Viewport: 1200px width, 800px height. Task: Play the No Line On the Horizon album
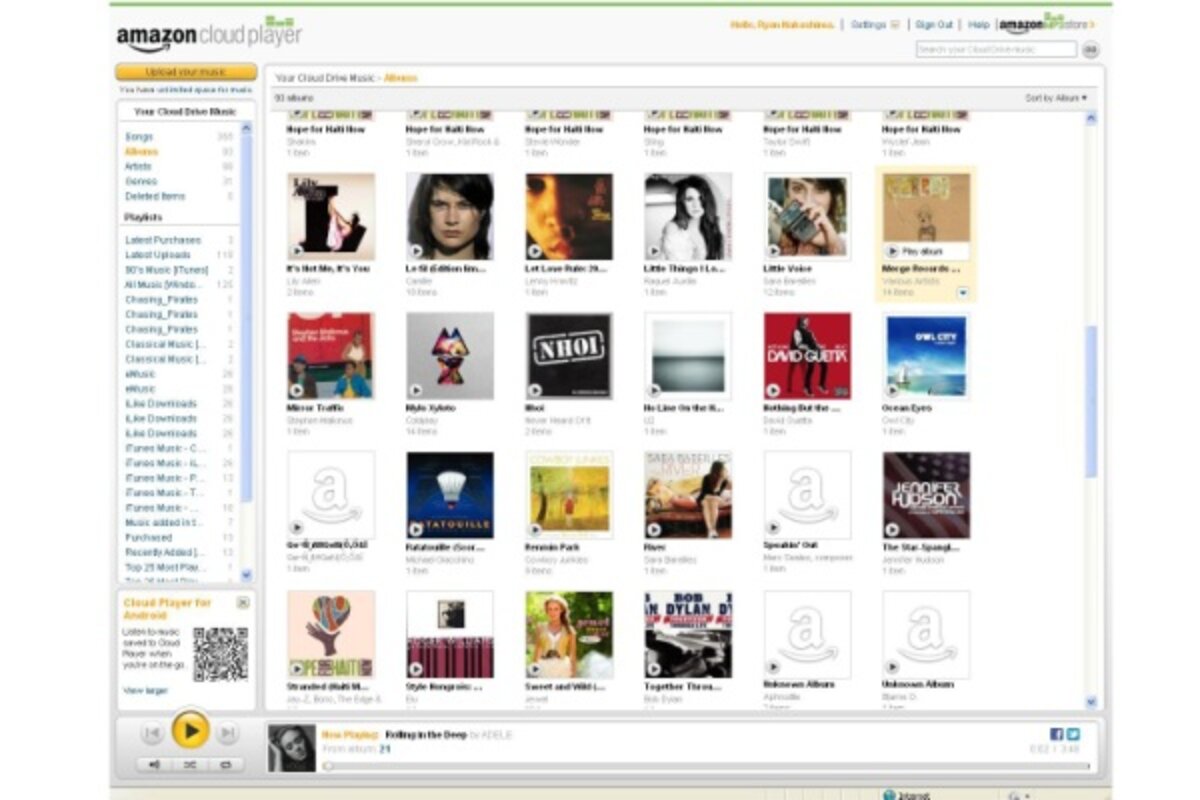654,390
